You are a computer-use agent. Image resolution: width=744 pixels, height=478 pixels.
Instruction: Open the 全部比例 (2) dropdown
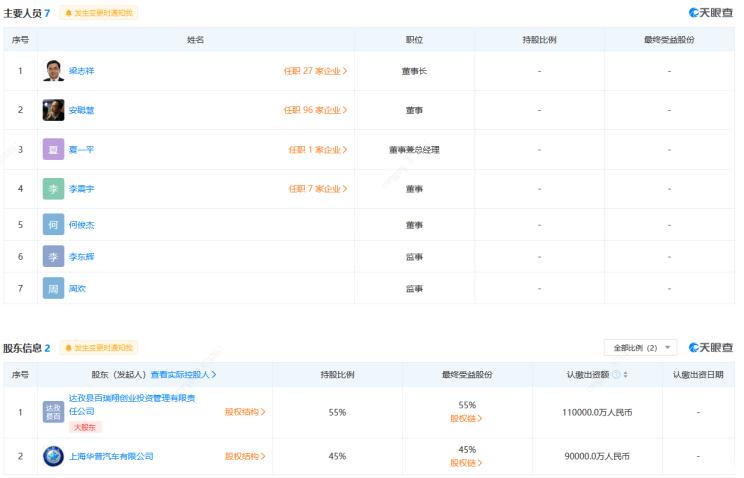(640, 348)
